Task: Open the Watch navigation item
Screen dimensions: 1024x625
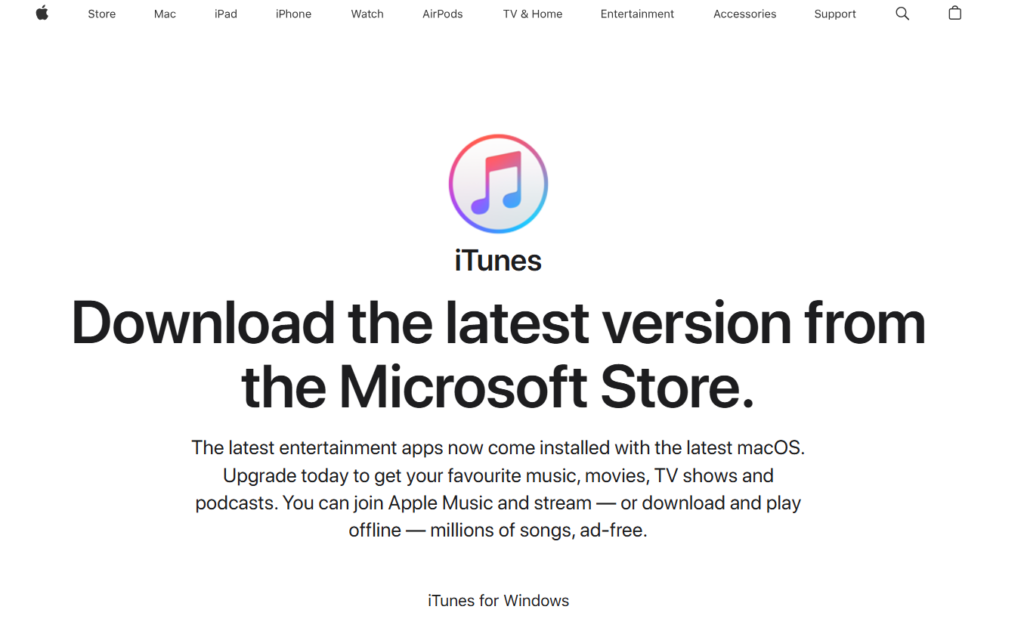Action: [x=367, y=14]
